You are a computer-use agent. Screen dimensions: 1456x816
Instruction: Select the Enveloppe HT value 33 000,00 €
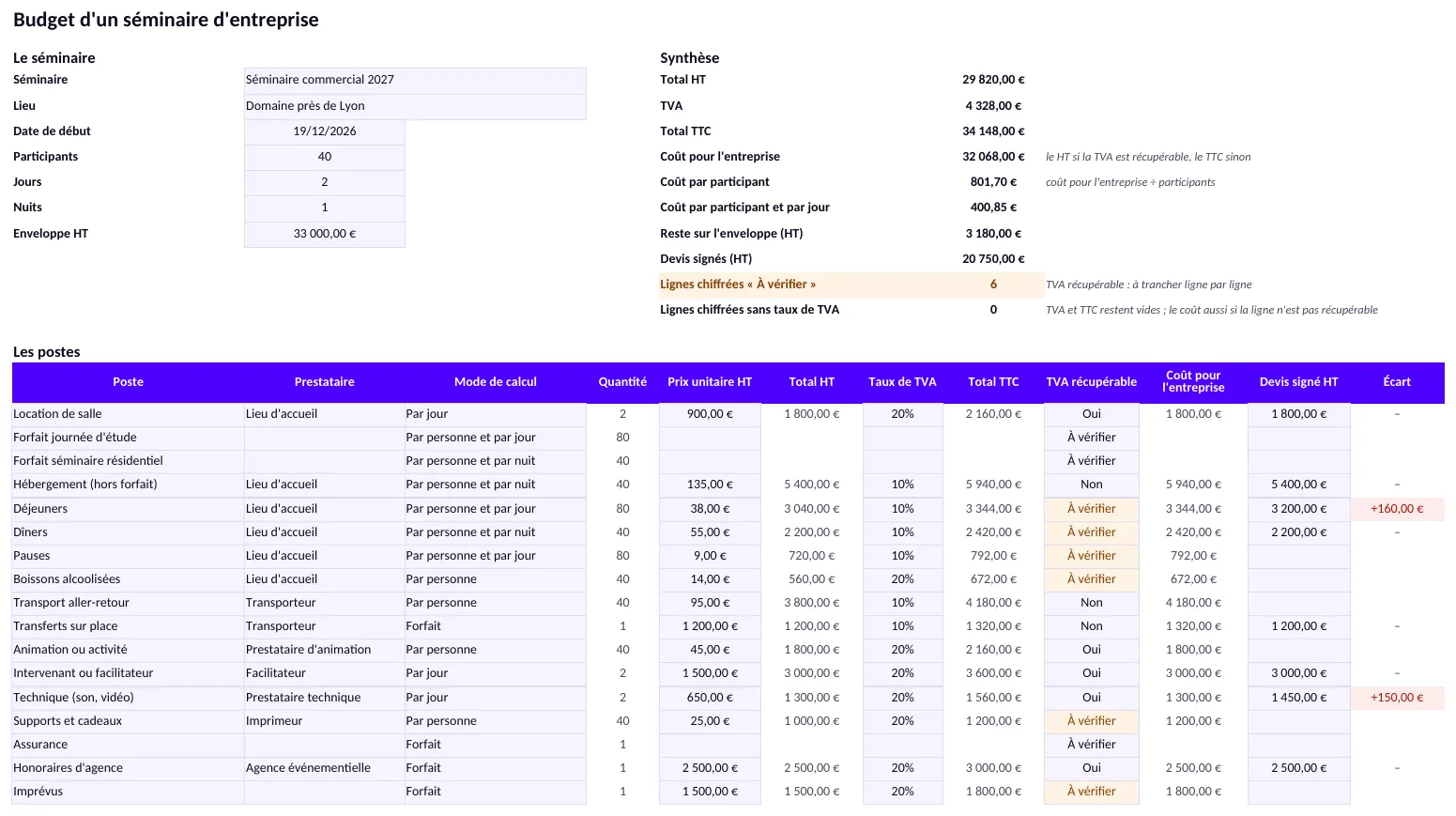325,234
